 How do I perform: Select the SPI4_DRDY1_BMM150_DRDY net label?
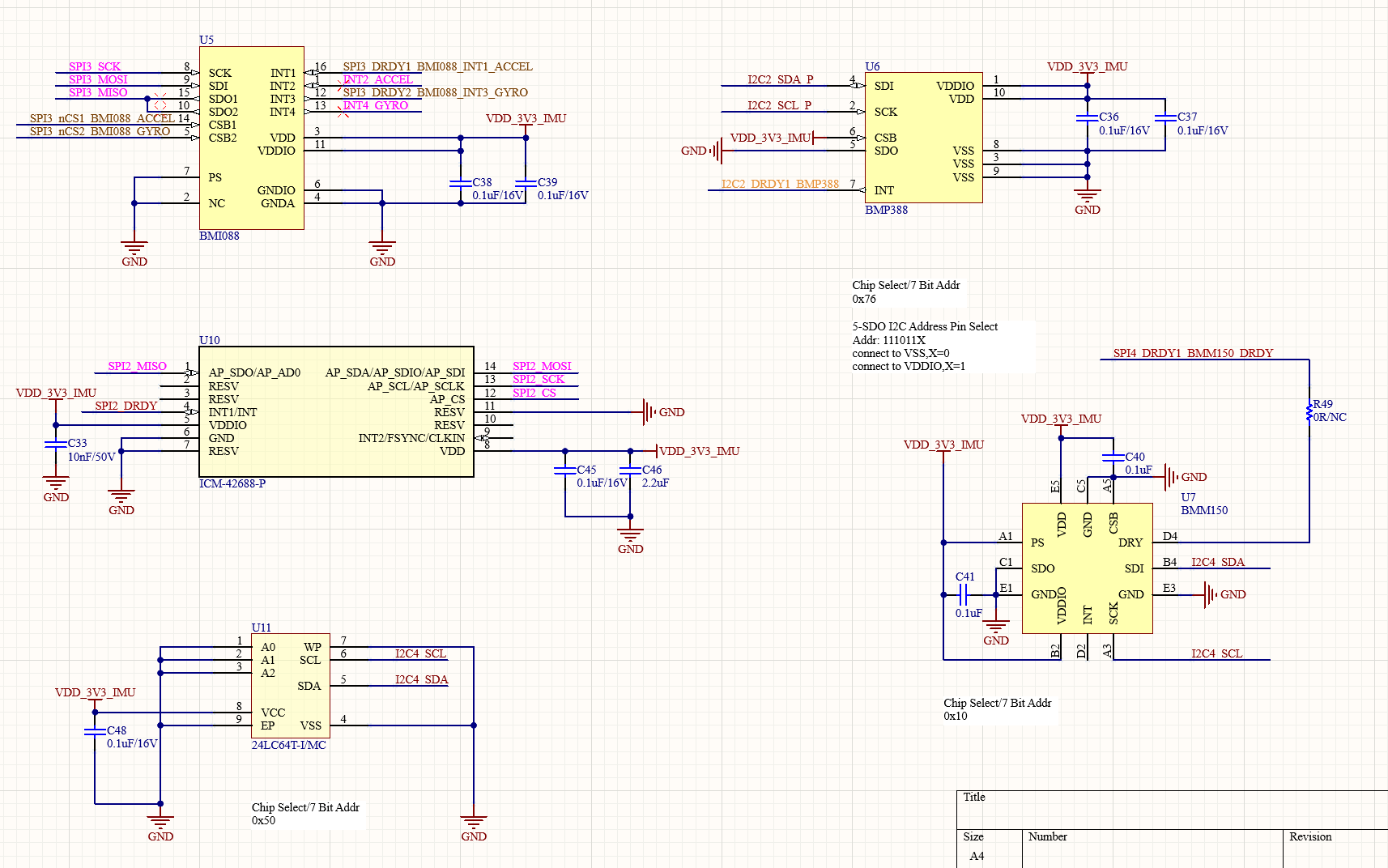tap(1193, 353)
